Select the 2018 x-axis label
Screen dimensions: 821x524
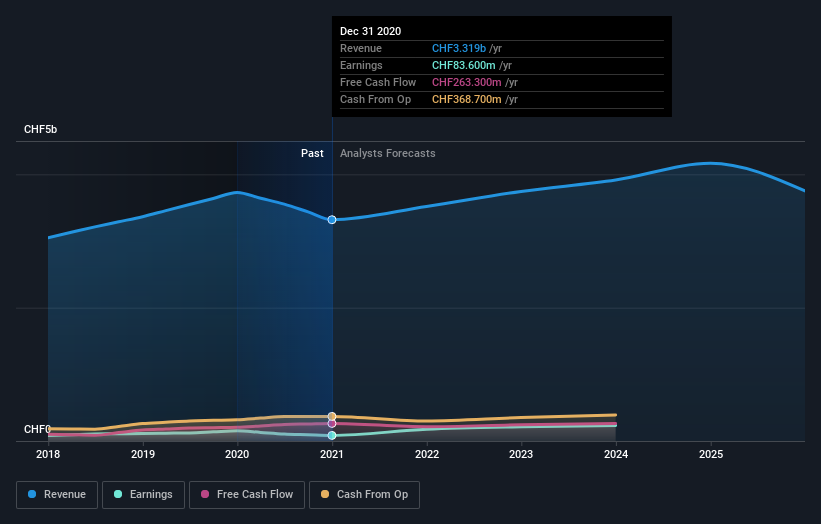[48, 454]
